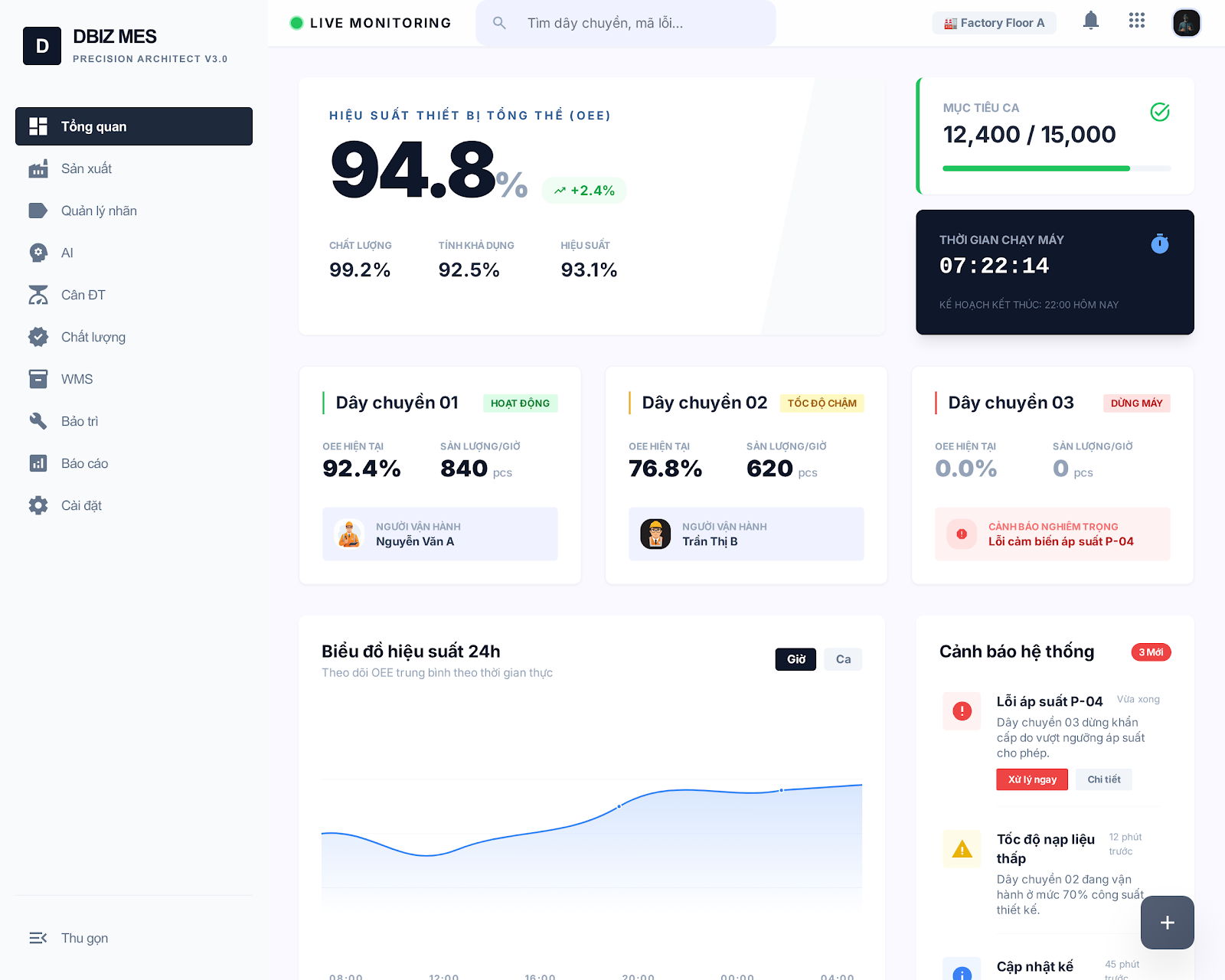Open the Bảo trì menu item
The image size is (1225, 980).
134,421
